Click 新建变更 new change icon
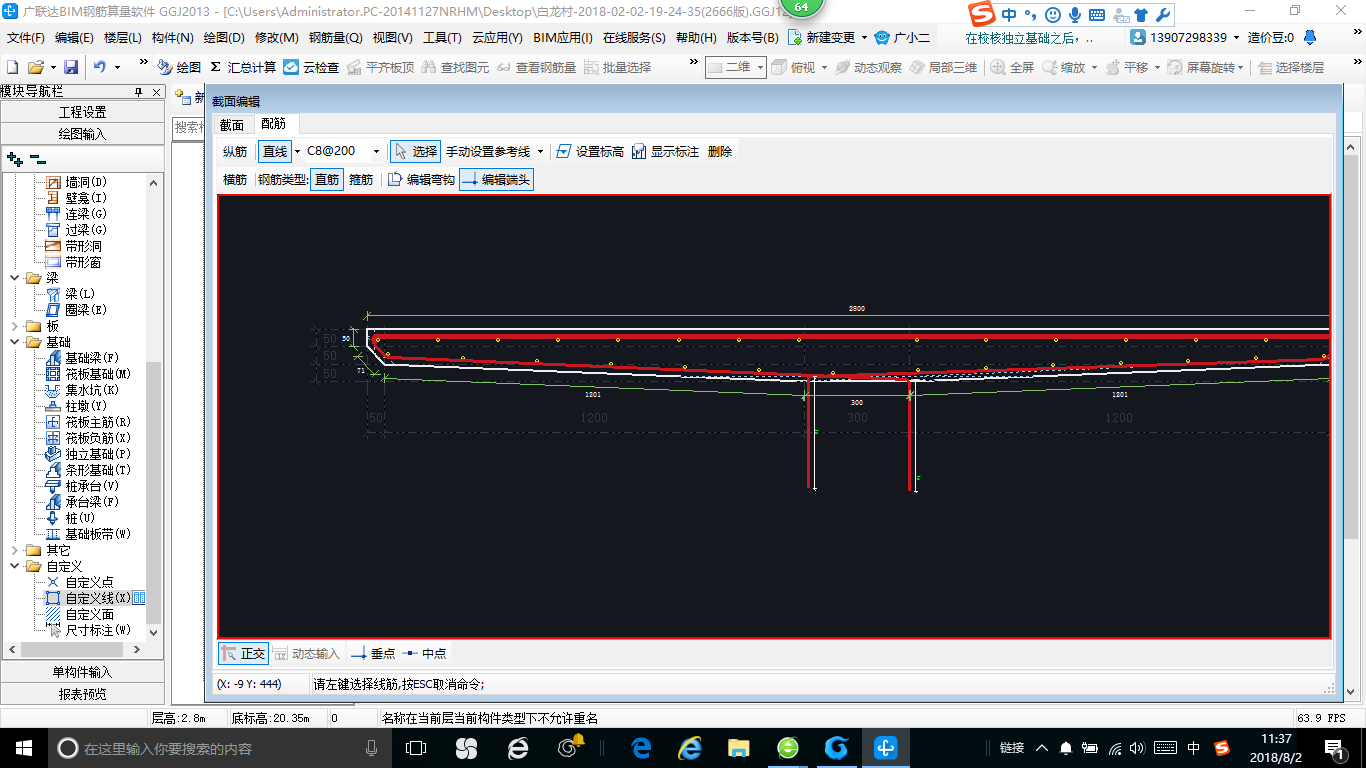 click(822, 37)
